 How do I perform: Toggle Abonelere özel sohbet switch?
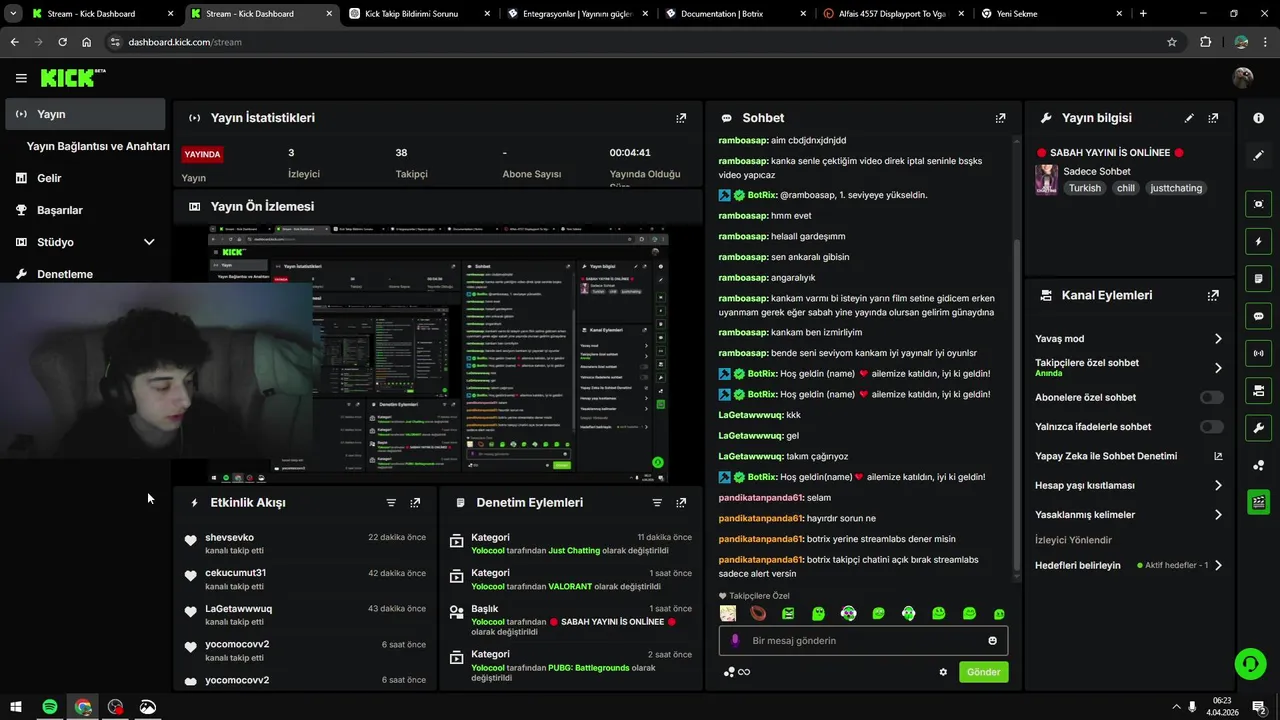click(x=1211, y=398)
